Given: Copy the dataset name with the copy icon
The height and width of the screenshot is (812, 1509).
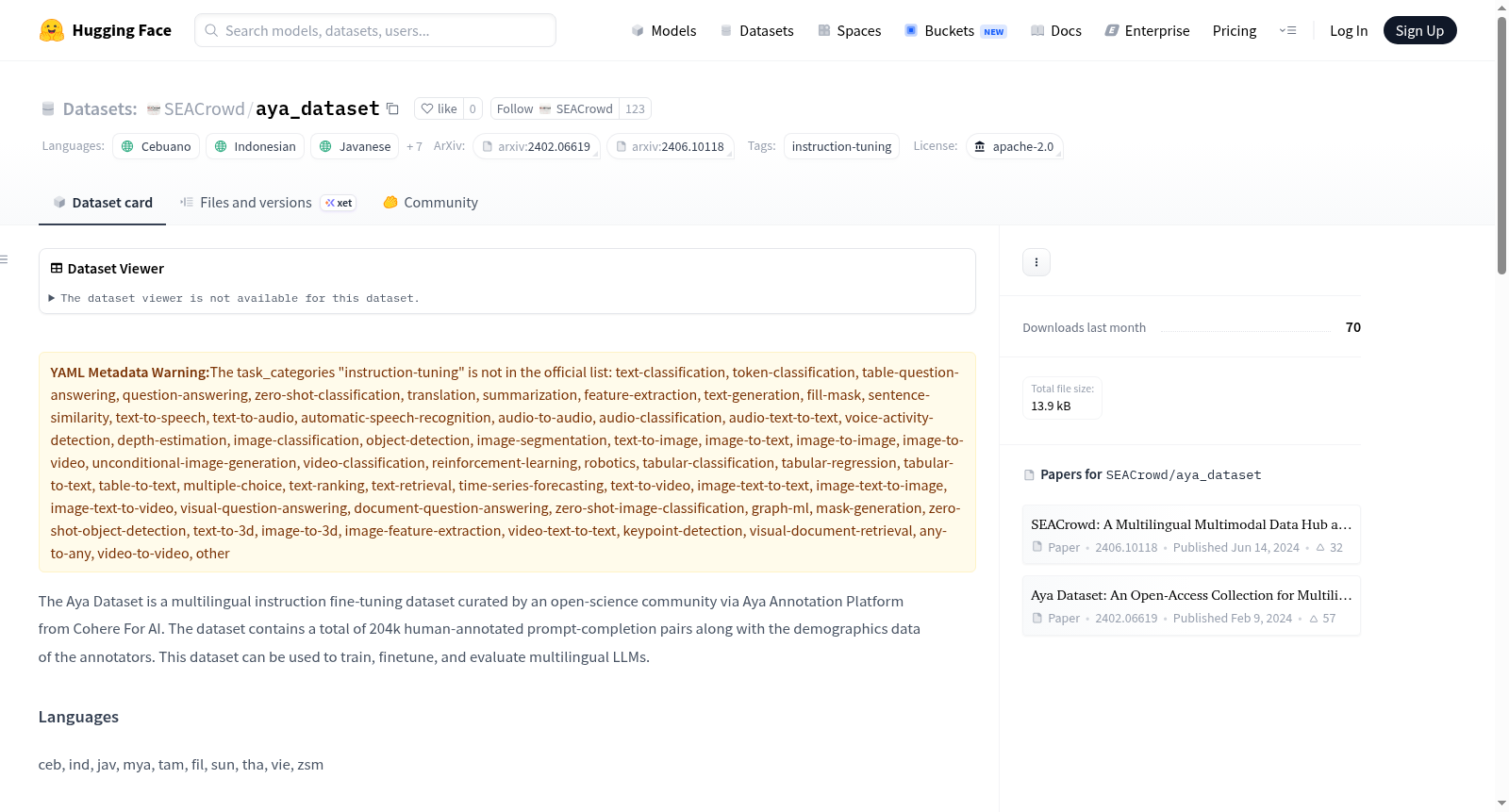Looking at the screenshot, I should (392, 108).
